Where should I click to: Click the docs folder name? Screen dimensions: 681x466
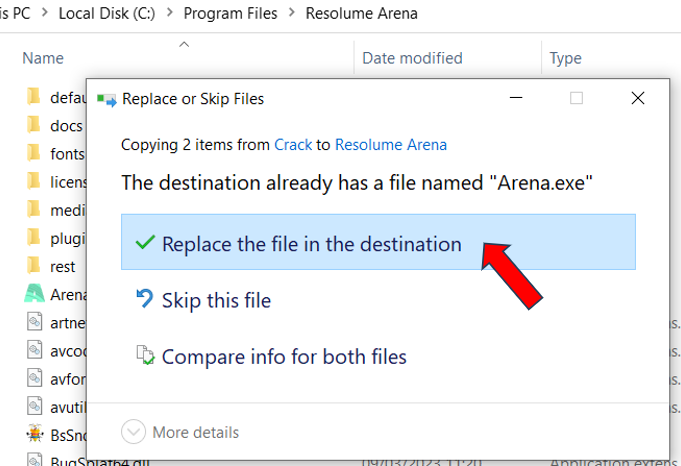(66, 126)
